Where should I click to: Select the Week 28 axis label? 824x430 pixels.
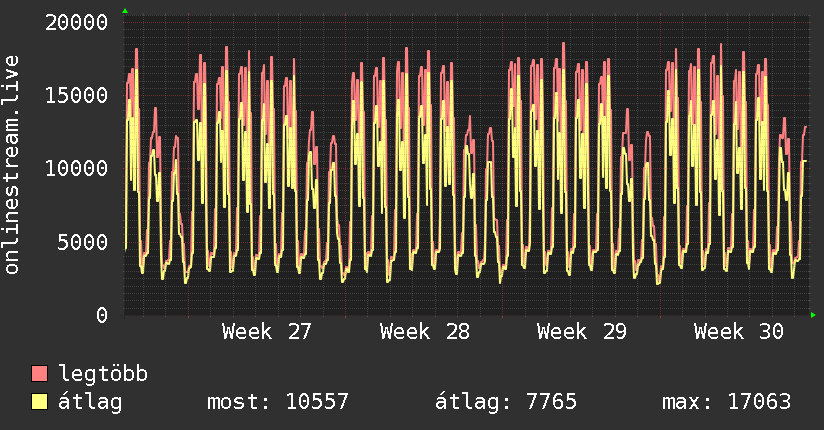click(x=425, y=332)
